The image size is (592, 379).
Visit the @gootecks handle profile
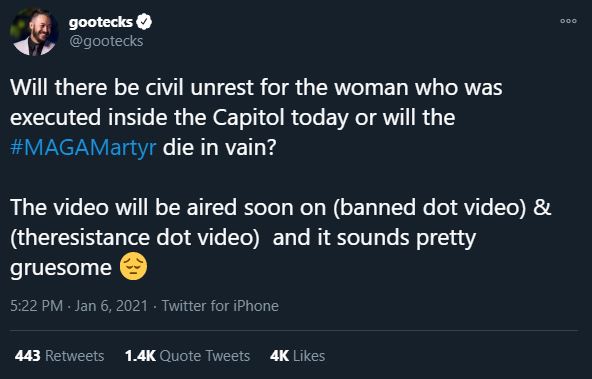coord(106,41)
